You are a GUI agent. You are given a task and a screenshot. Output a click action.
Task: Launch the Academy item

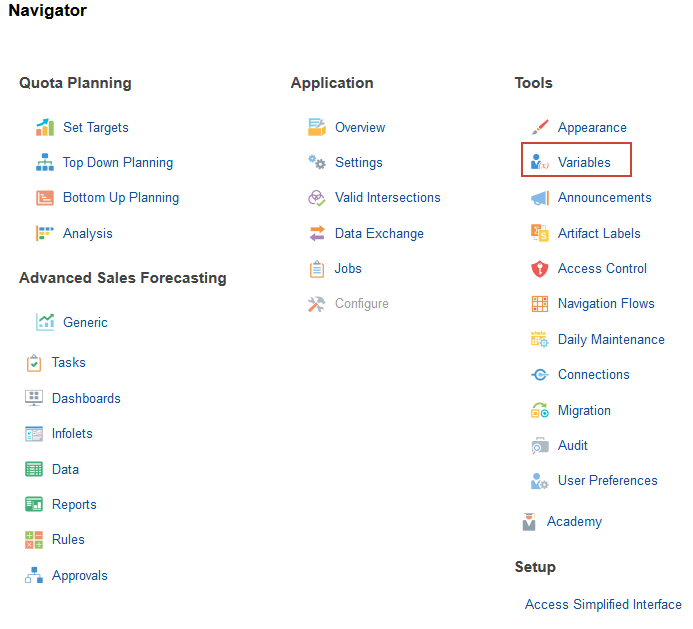click(x=574, y=521)
